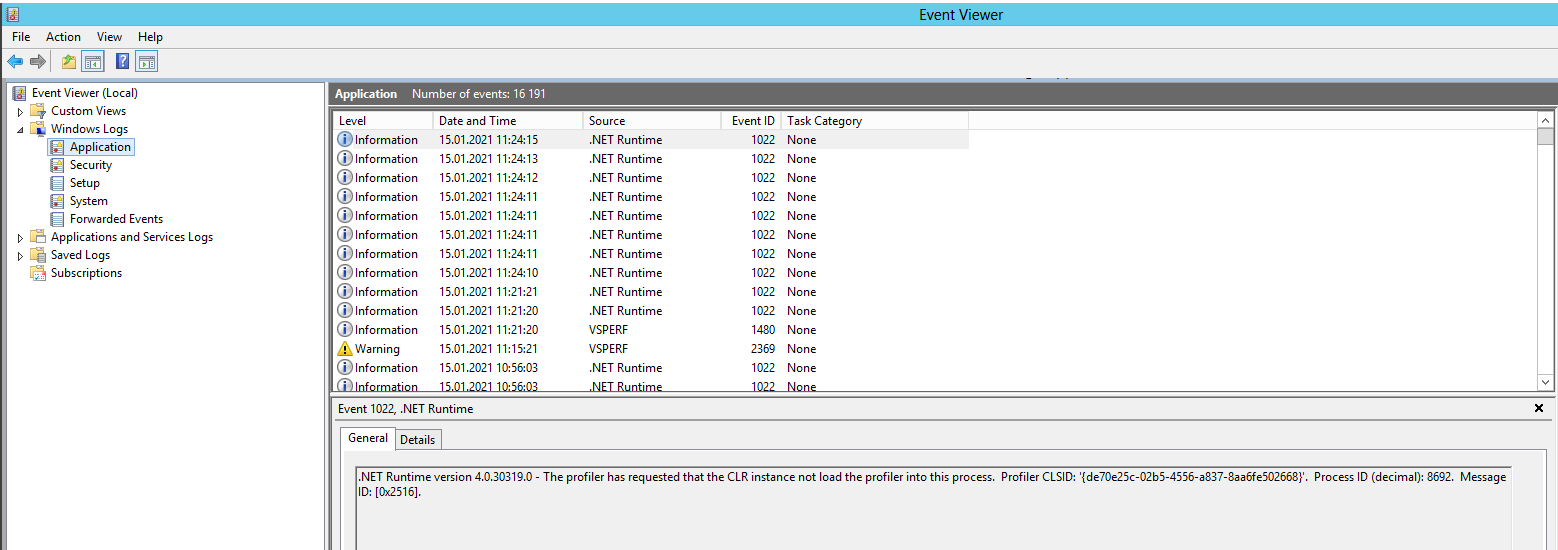Expand the Saved Logs node

point(20,256)
